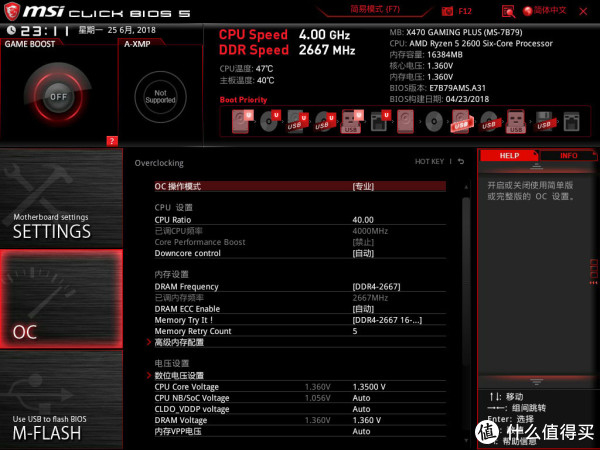Click last network boot priority icon
Image resolution: width=600 pixels, height=450 pixels.
(571, 121)
